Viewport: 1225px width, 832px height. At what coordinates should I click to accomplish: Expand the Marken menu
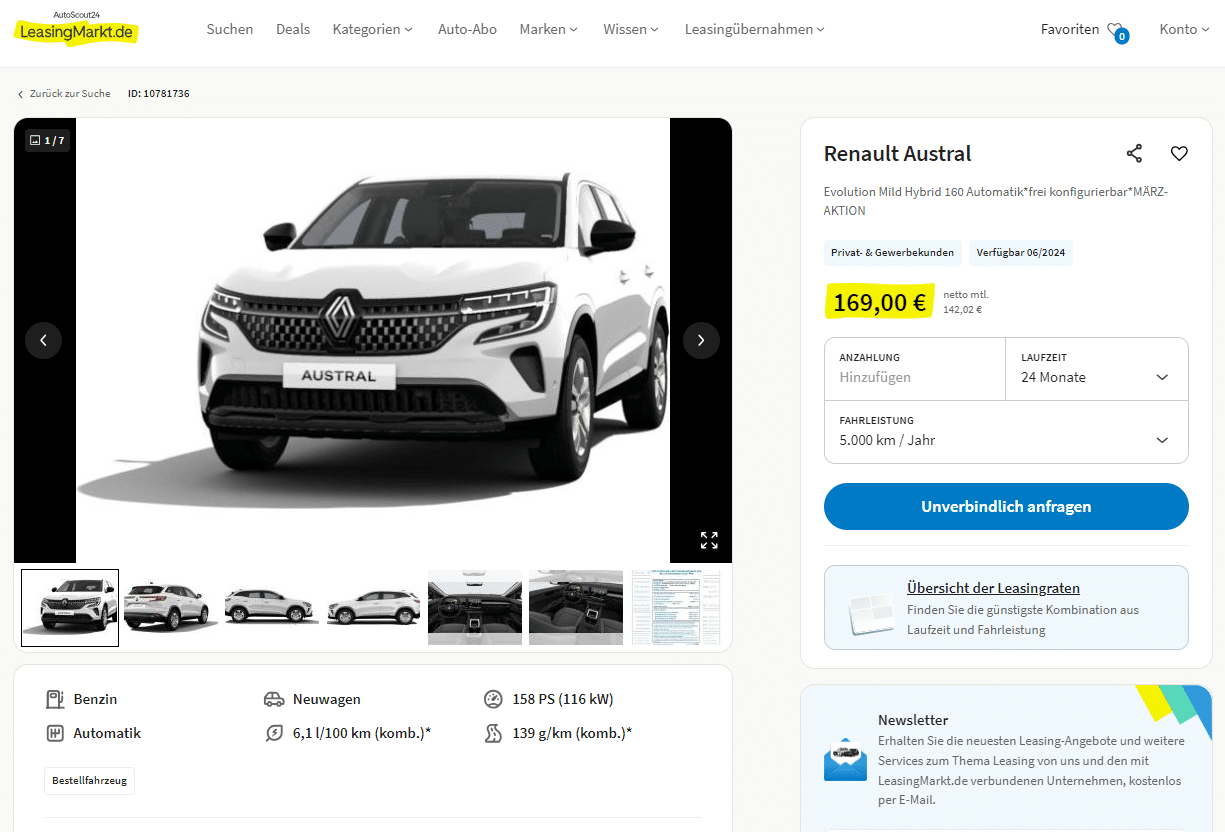(x=549, y=29)
